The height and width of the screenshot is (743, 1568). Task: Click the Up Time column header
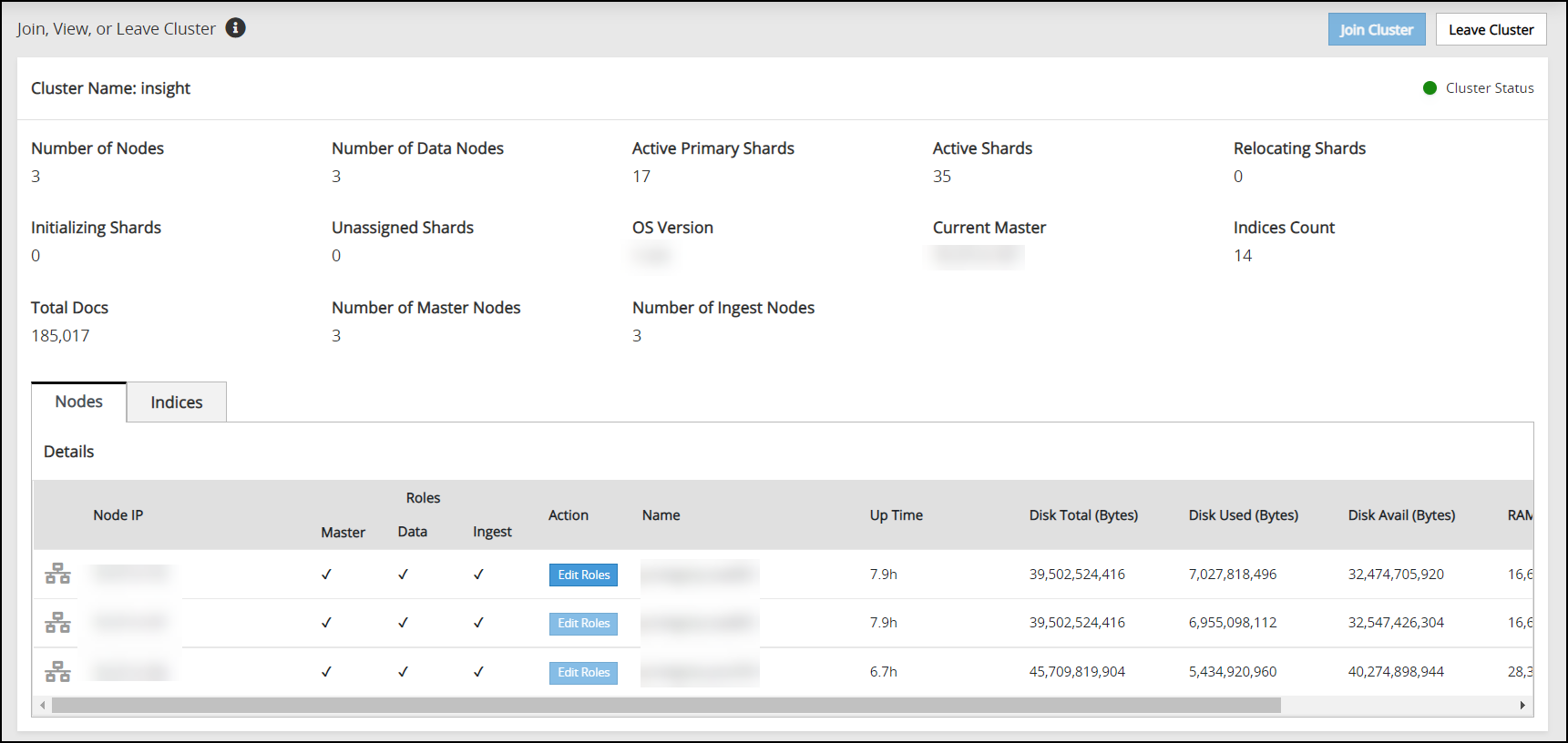tap(896, 515)
